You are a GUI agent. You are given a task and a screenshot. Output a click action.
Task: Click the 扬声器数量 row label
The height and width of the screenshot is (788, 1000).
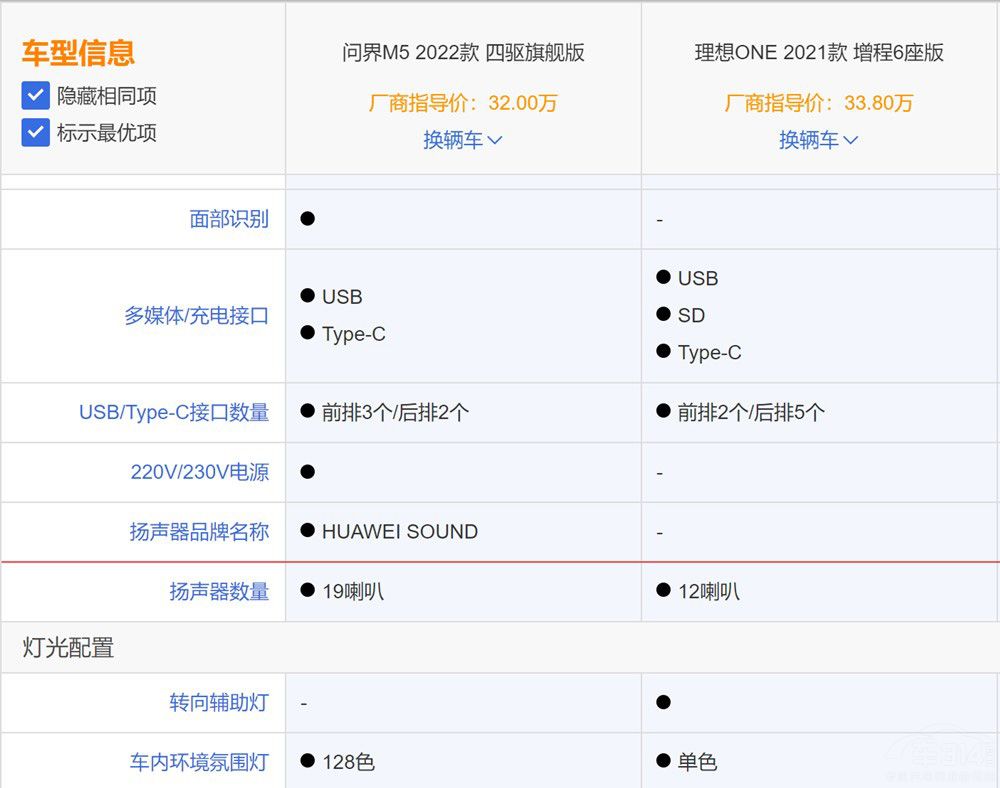(x=219, y=592)
